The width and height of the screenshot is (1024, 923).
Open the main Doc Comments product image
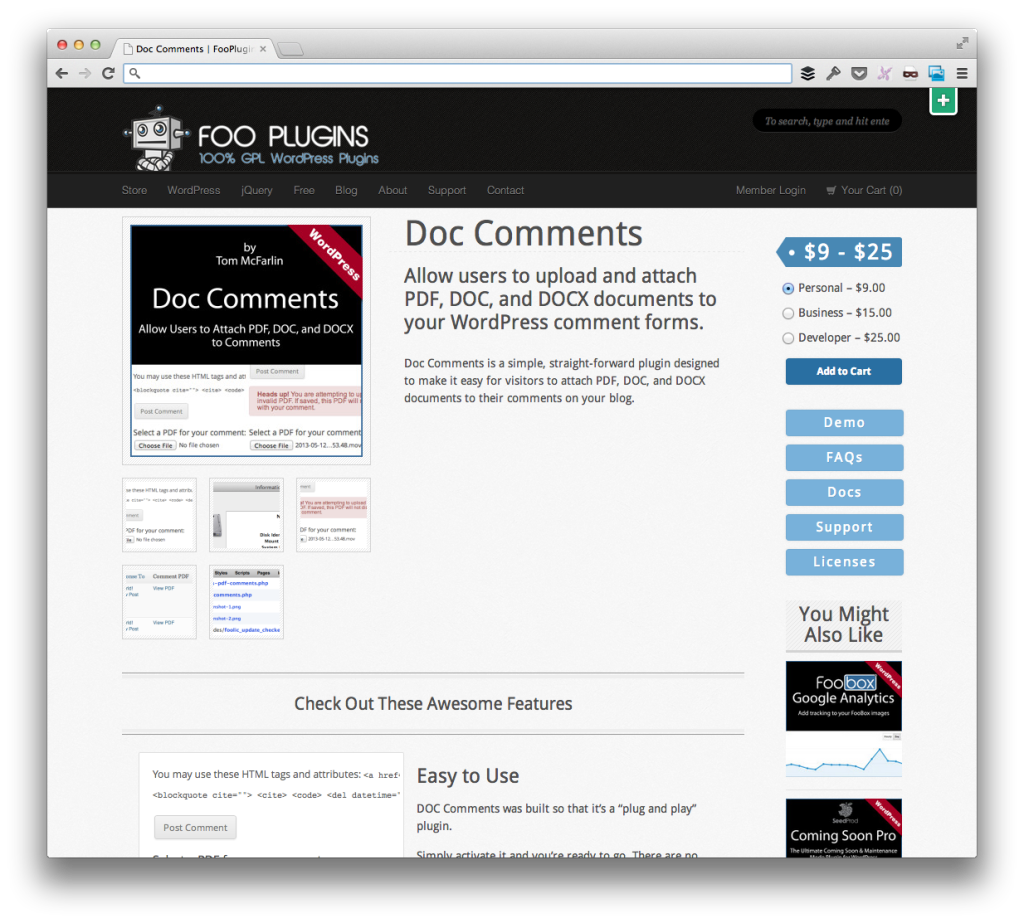pyautogui.click(x=246, y=340)
